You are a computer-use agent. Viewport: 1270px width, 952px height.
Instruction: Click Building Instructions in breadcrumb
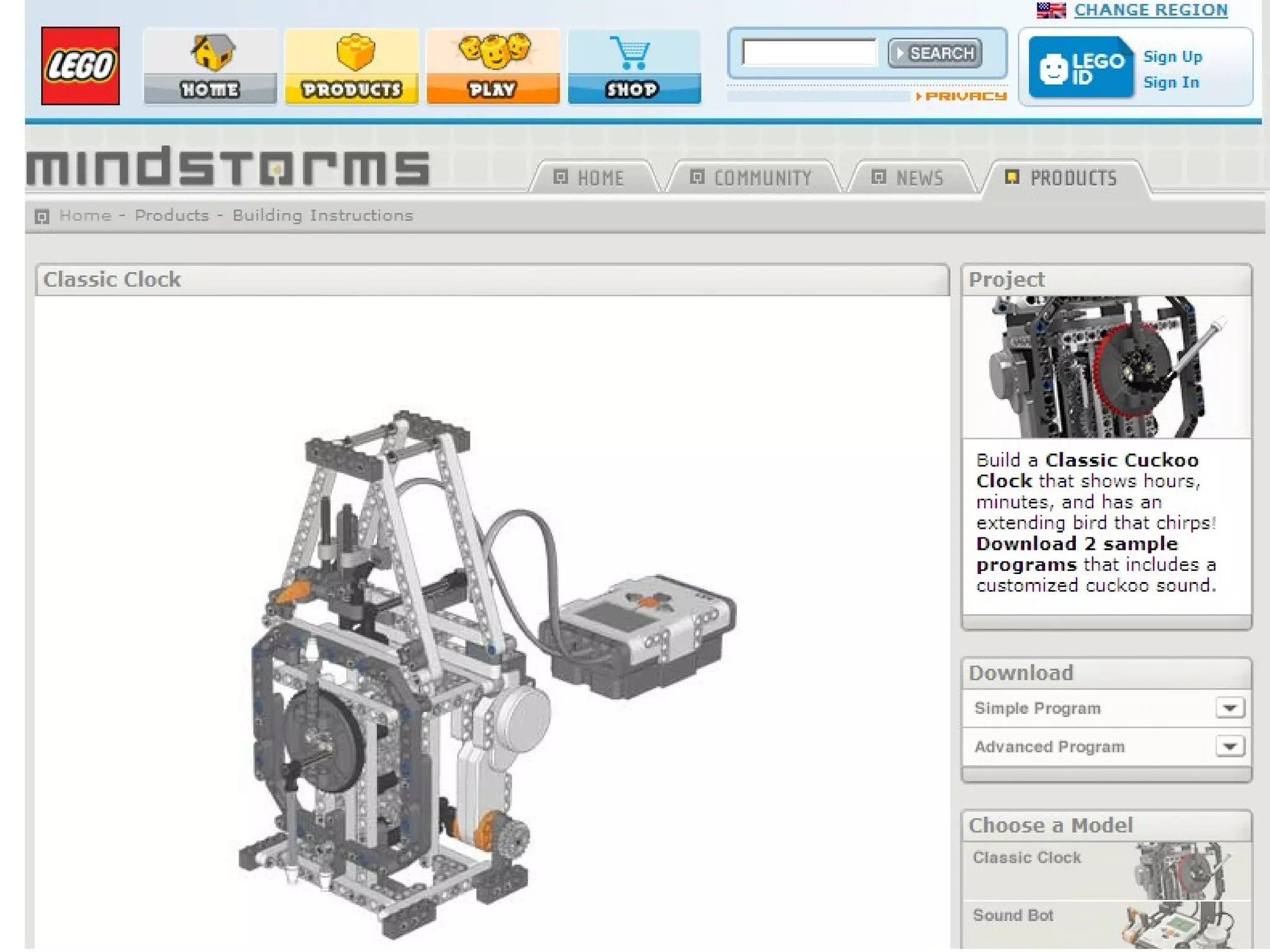coord(322,215)
